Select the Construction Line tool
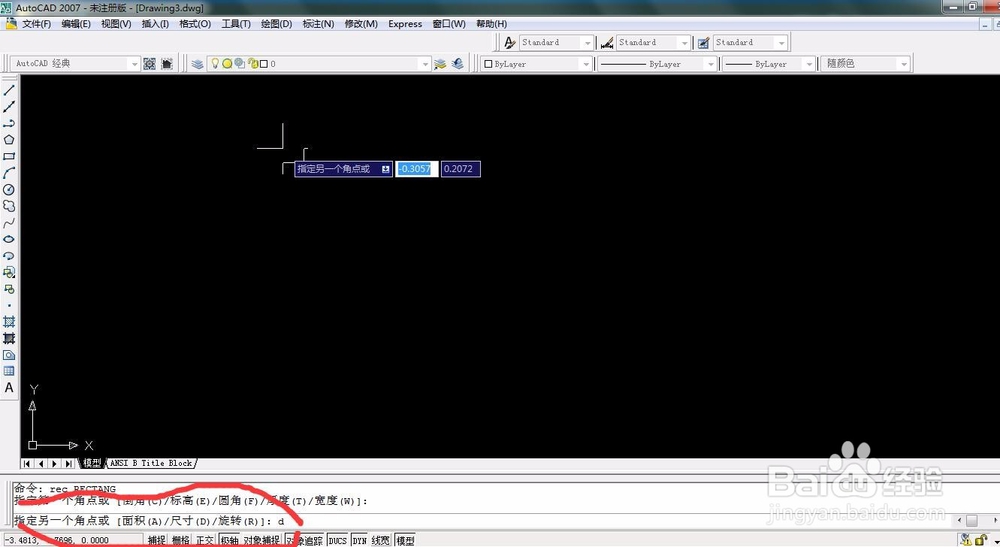The image size is (1000, 547). click(x=9, y=107)
